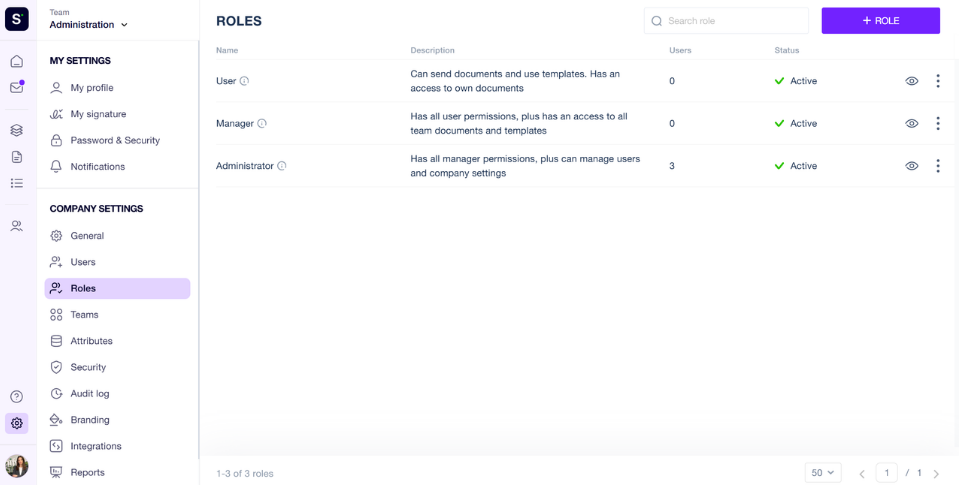View User role via eye icon
This screenshot has height=485, width=959.
(x=911, y=81)
